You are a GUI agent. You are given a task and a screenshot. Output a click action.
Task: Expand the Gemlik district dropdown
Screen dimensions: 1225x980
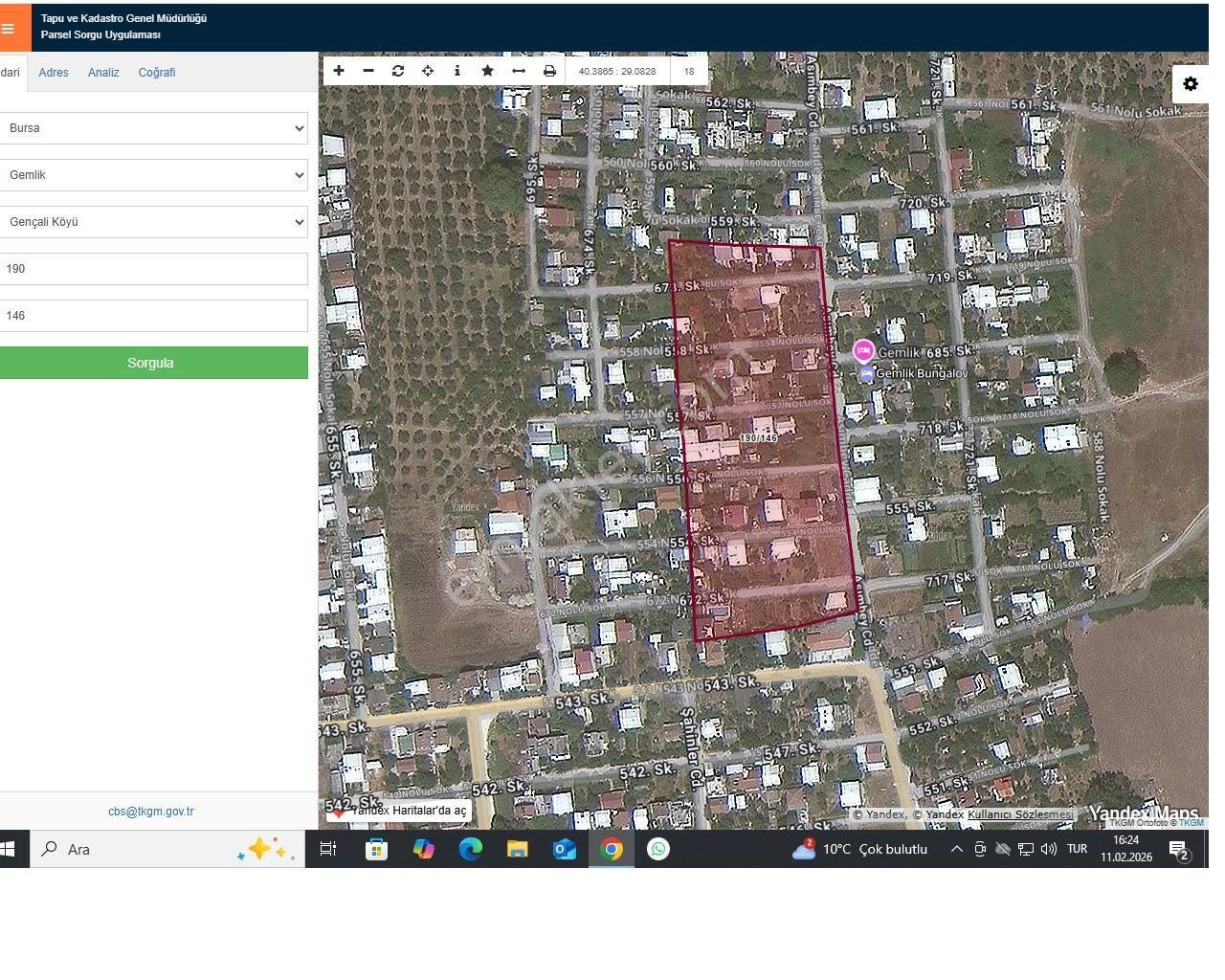[x=153, y=175]
